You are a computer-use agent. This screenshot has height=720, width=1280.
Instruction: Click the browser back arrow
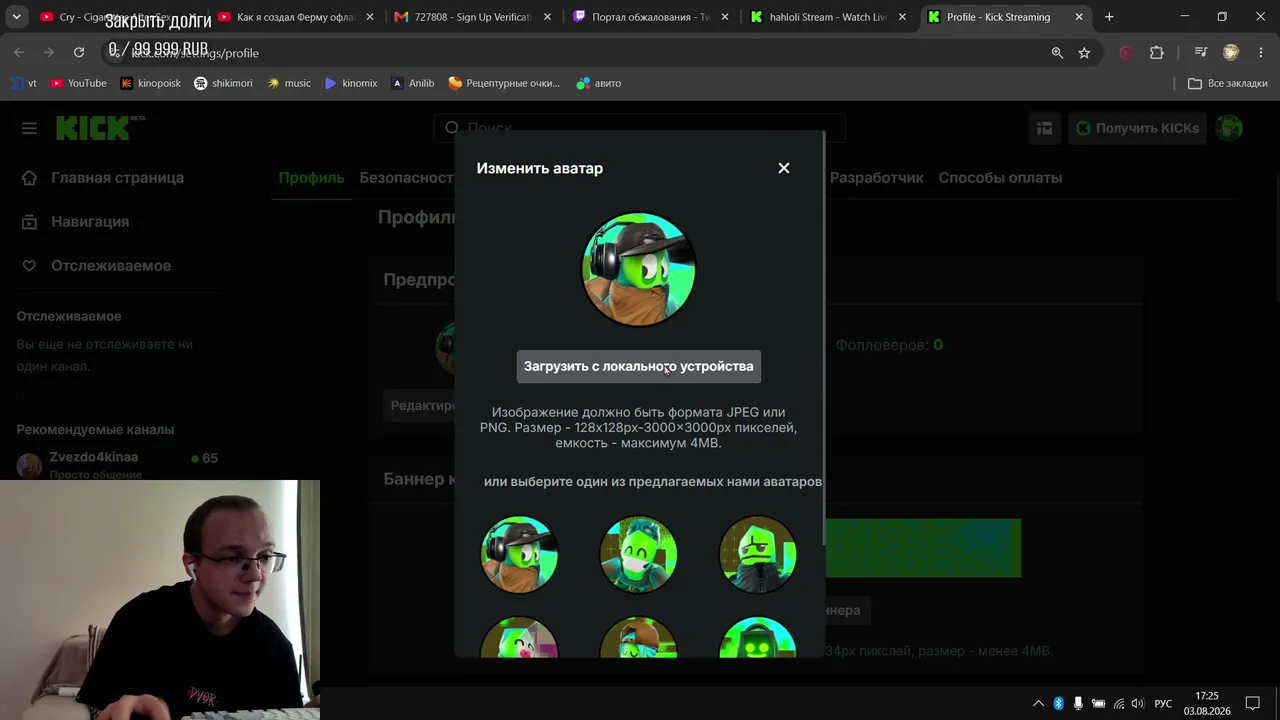[x=19, y=53]
